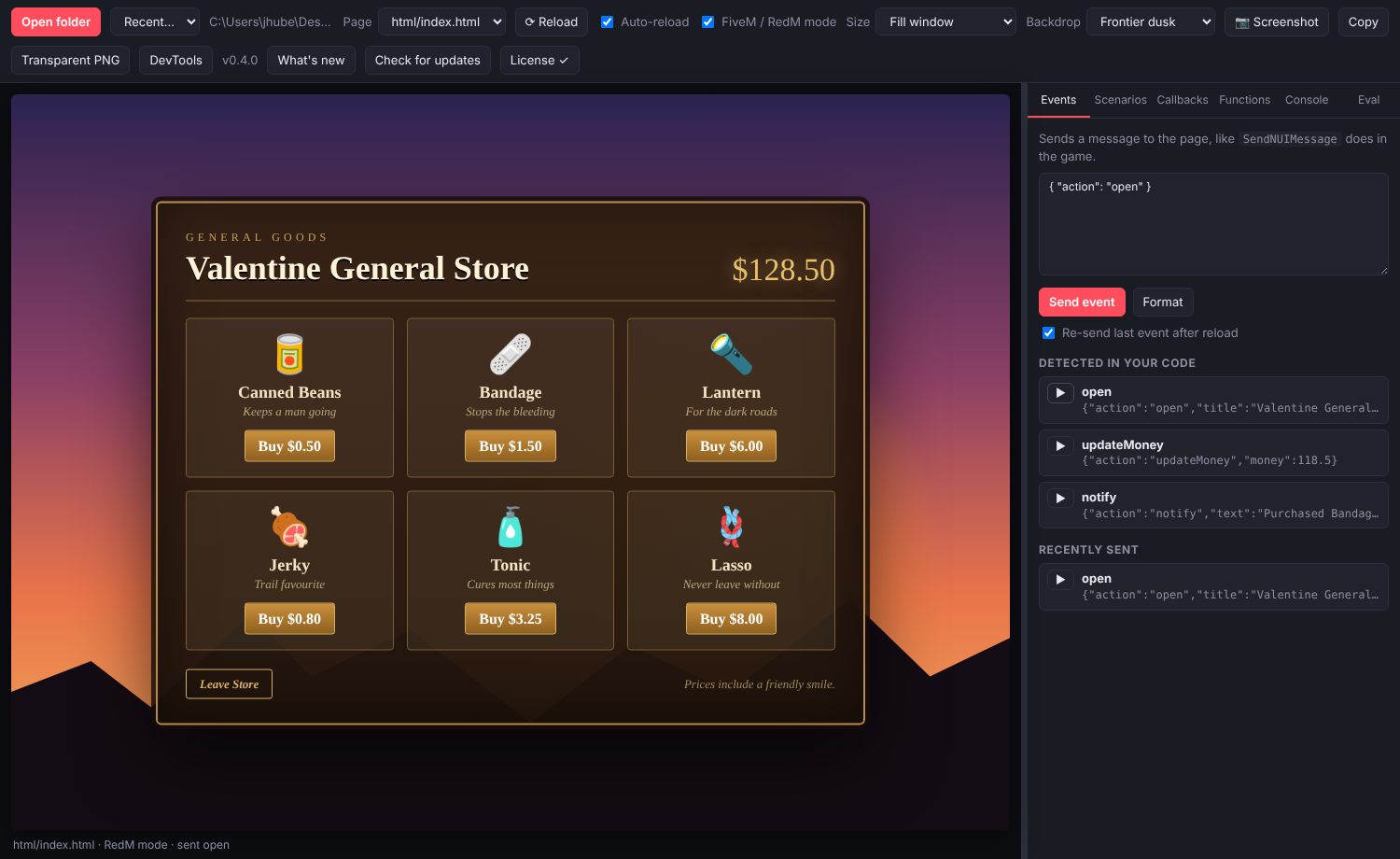Click the Tonic bottle icon
Viewport: 1400px width, 859px height.
pyautogui.click(x=511, y=528)
